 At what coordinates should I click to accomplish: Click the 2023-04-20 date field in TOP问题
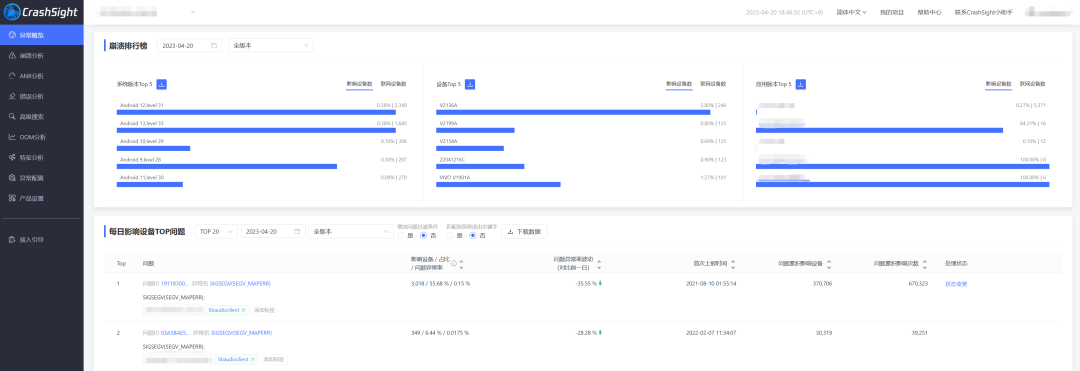[x=273, y=232]
